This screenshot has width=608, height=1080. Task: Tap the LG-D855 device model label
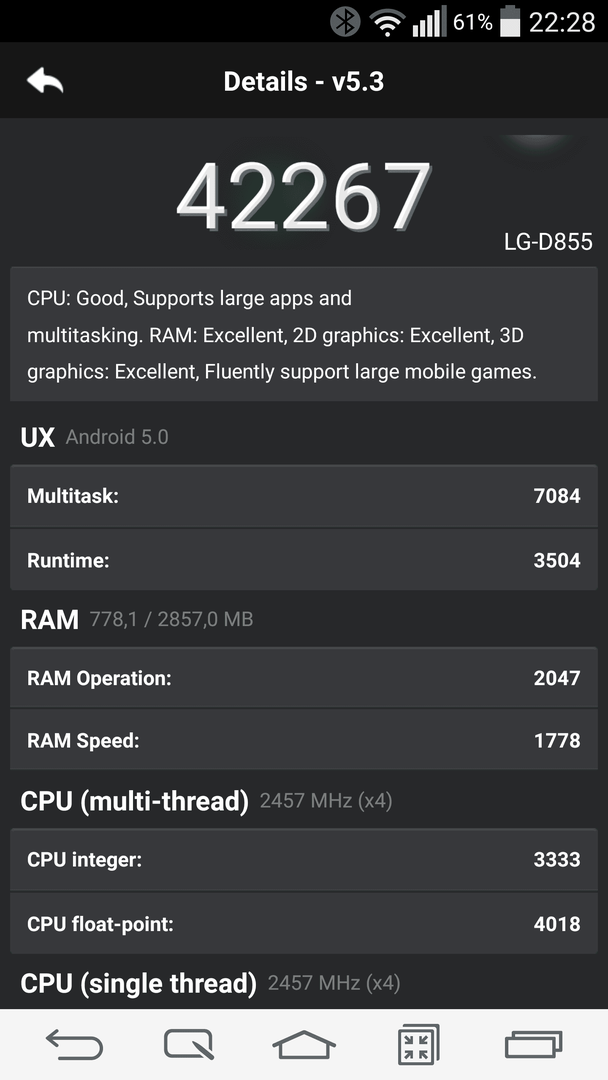pos(548,242)
